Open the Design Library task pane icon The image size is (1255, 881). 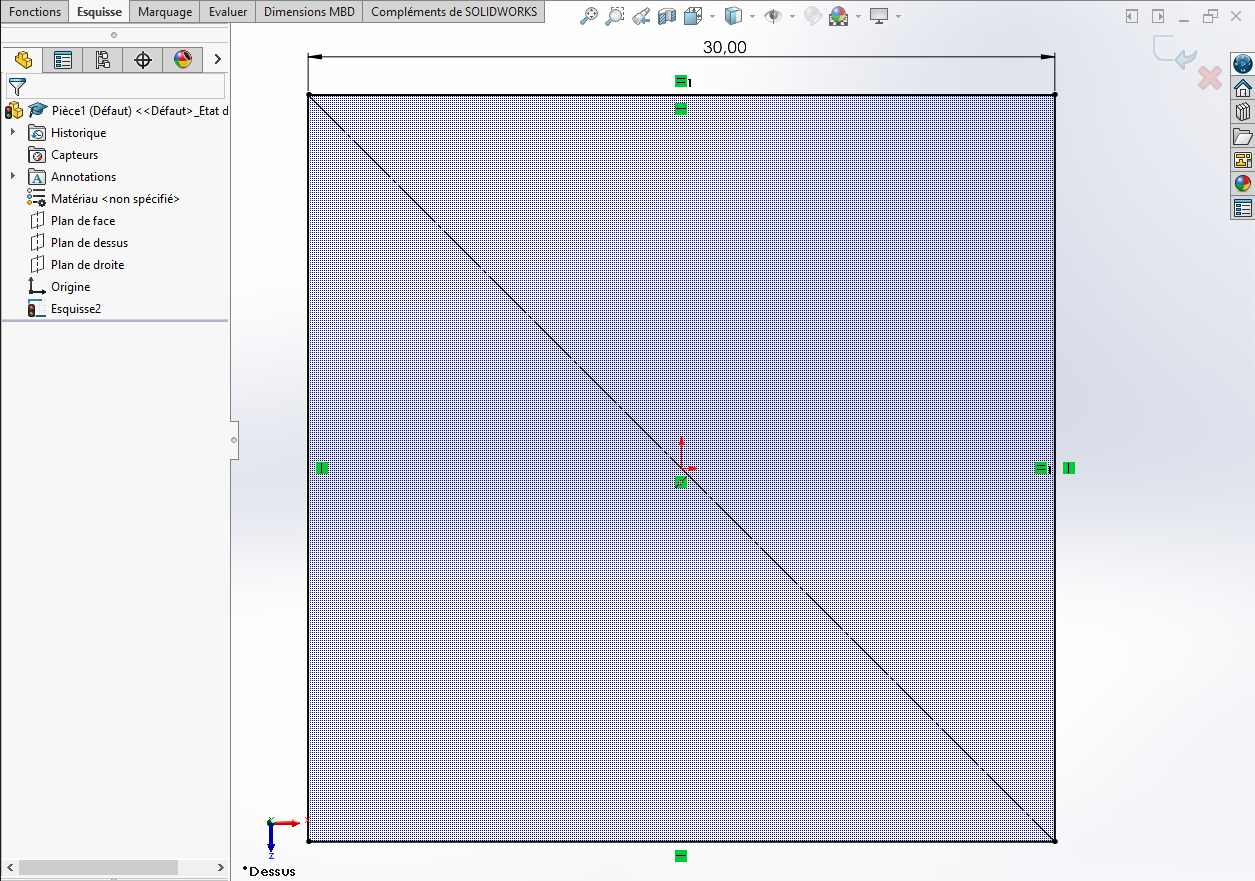(x=1243, y=112)
